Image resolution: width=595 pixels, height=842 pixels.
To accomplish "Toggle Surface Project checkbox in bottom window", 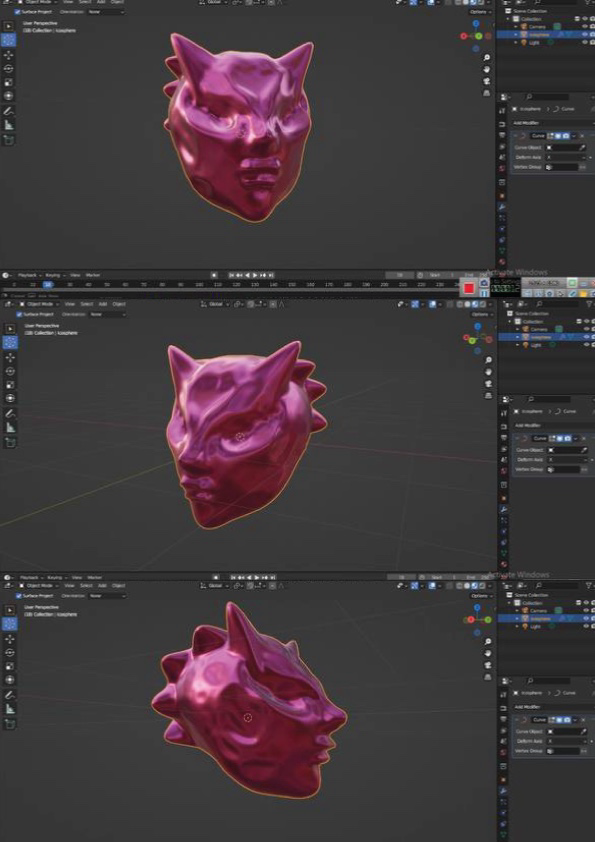I will [19, 596].
